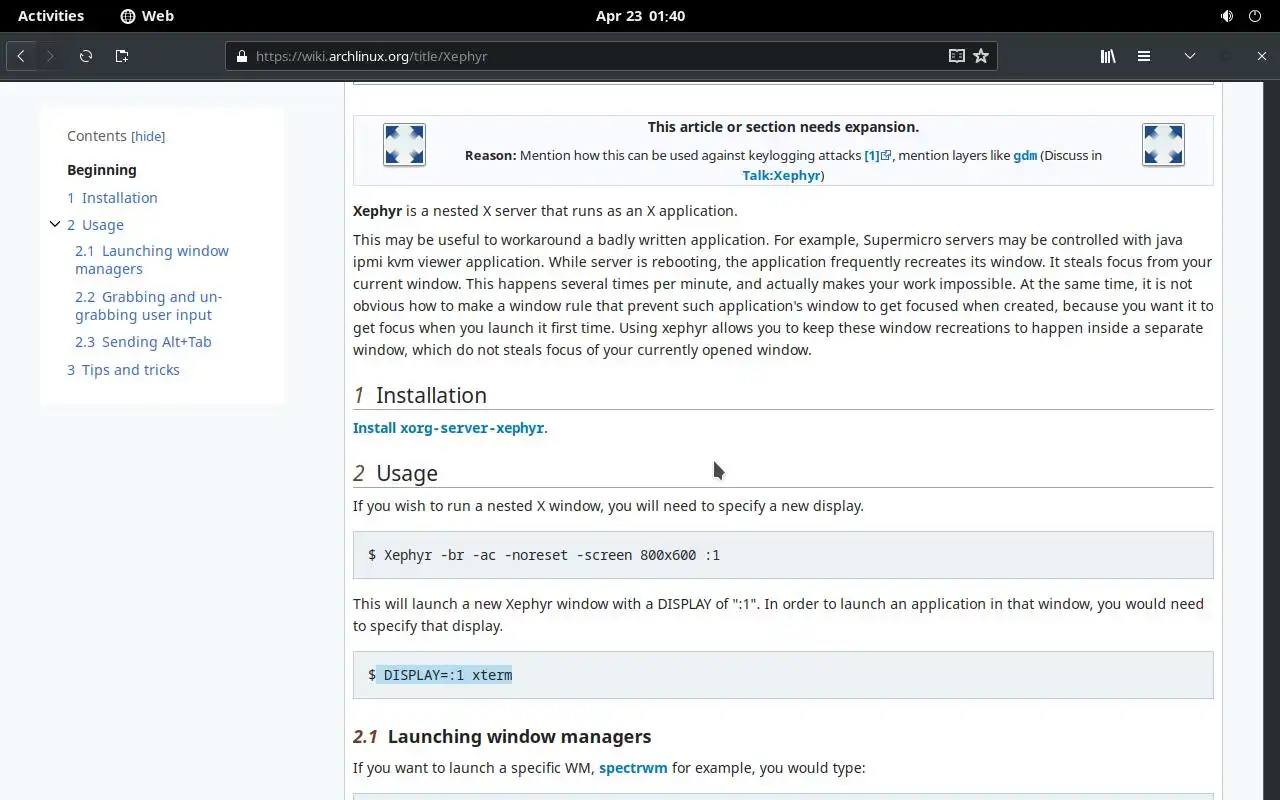Jump to Launching window managers section
This screenshot has width=1280, height=800.
pyautogui.click(x=152, y=260)
